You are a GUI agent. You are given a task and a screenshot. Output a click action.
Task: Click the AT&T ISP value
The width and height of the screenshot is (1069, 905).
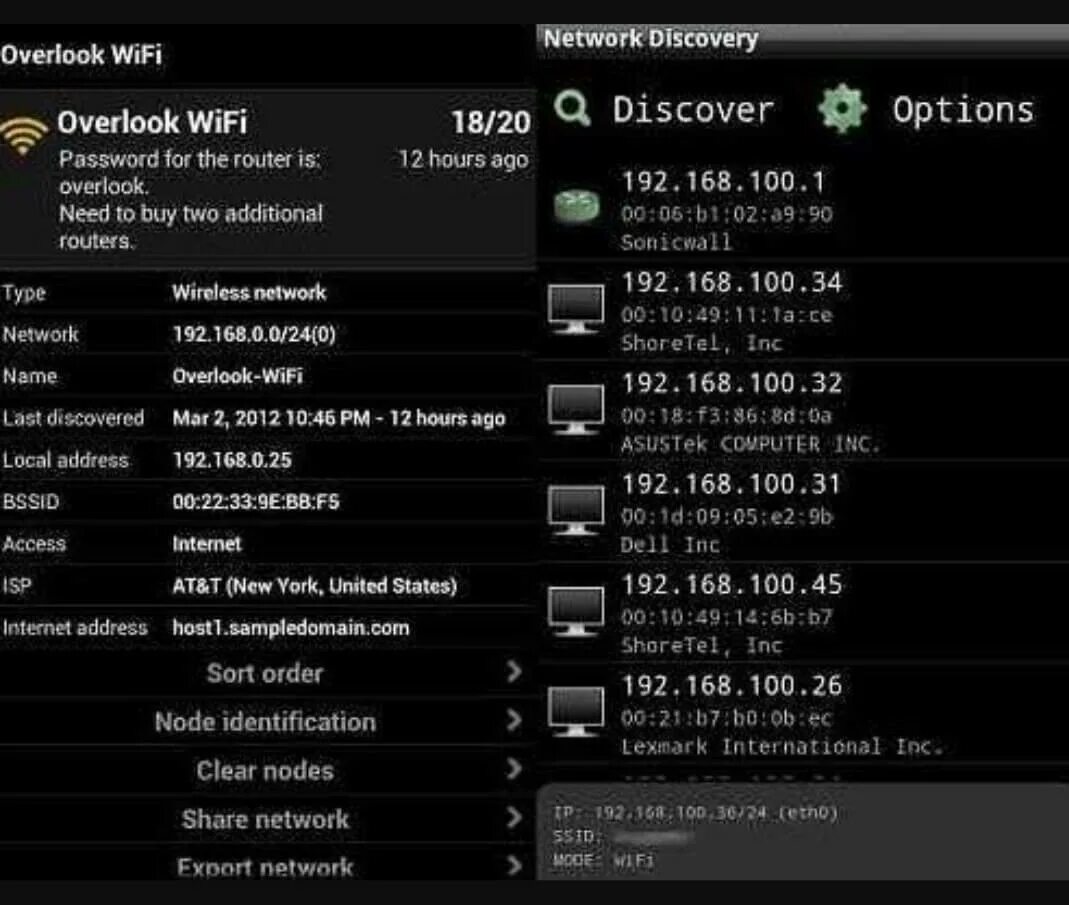[315, 586]
